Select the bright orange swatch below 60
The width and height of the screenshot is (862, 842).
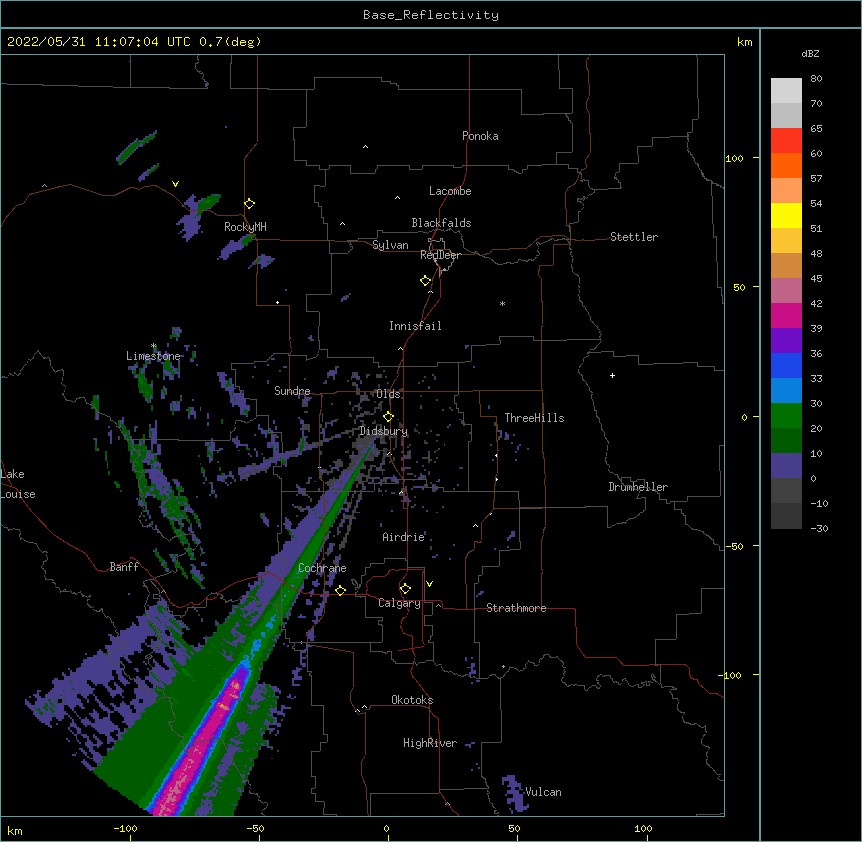pyautogui.click(x=786, y=165)
